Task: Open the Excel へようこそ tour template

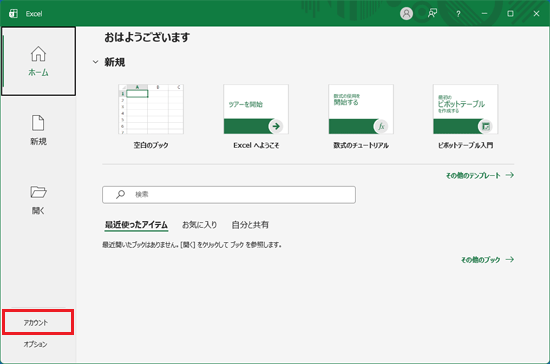Action: click(256, 109)
